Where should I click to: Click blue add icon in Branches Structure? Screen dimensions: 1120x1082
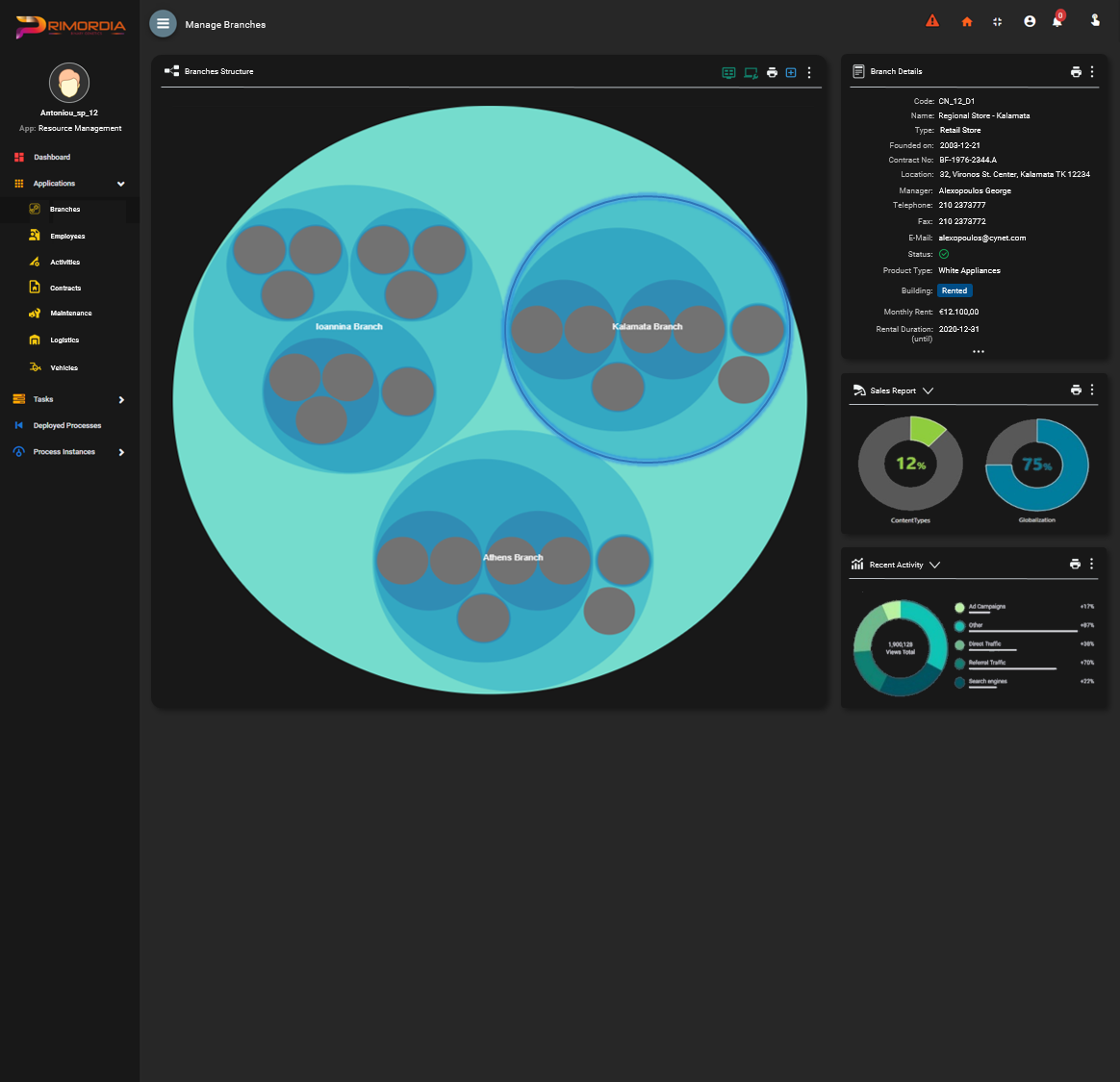[x=791, y=72]
